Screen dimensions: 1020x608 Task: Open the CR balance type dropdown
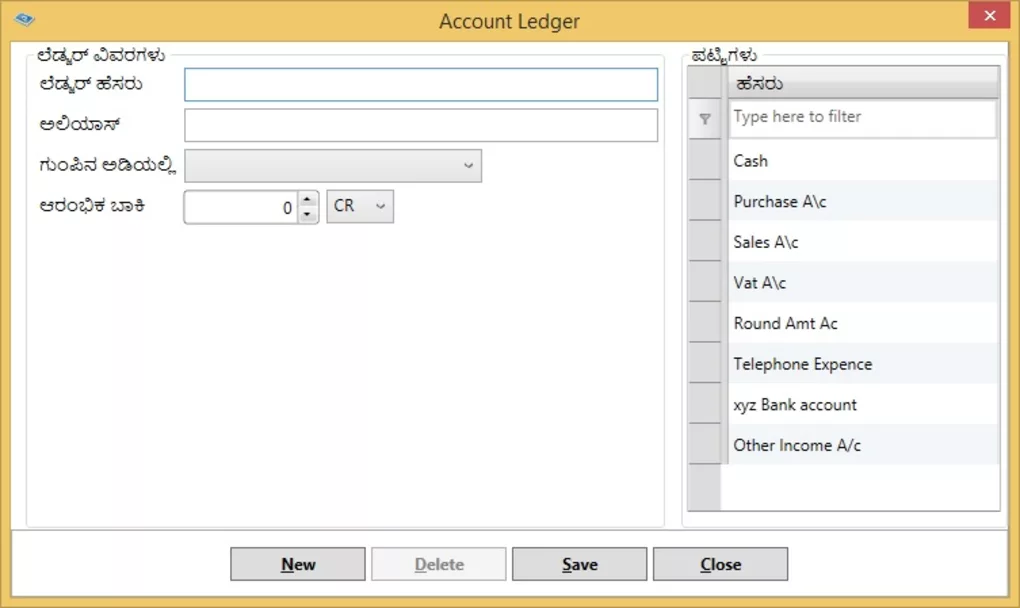360,206
